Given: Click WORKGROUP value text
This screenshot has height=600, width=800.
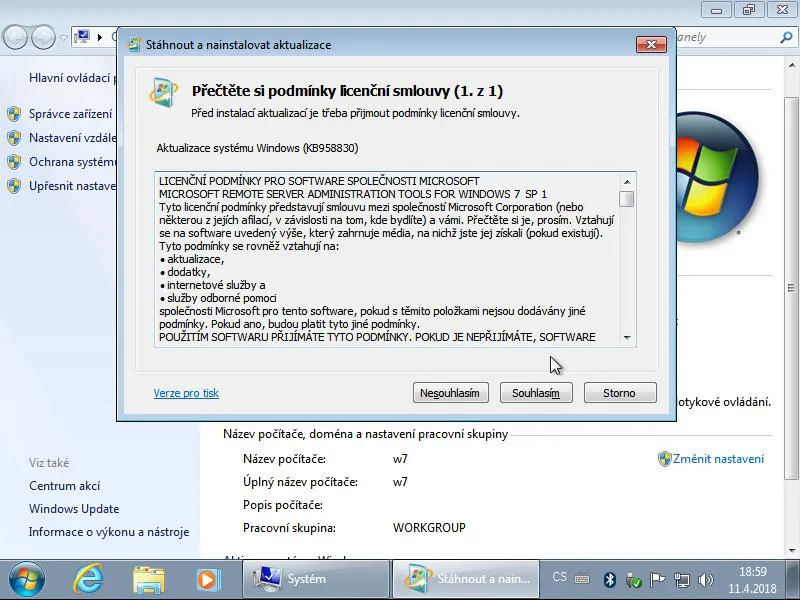Looking at the screenshot, I should pyautogui.click(x=429, y=528).
